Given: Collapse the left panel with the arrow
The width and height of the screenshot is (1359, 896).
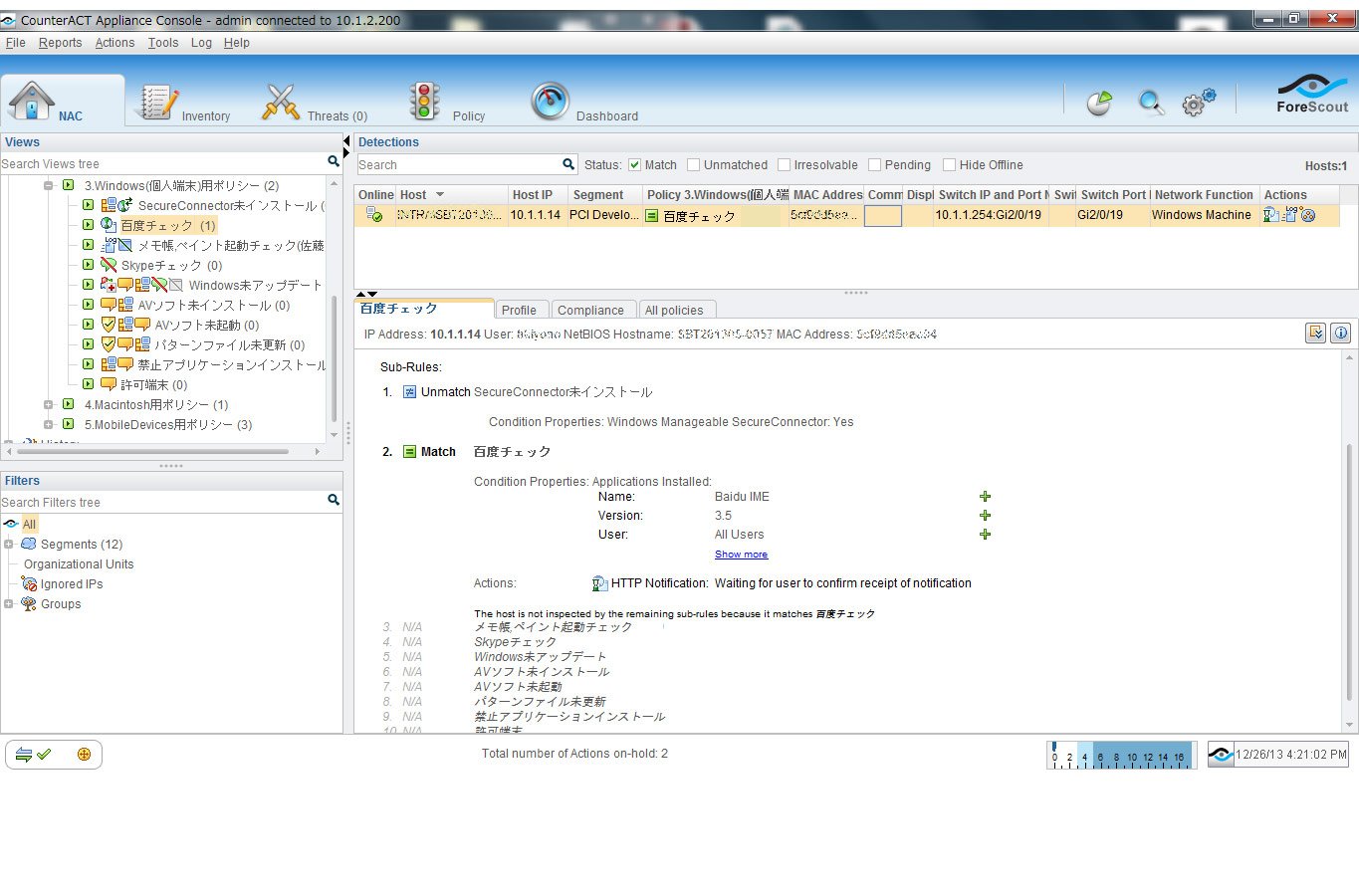Looking at the screenshot, I should (346, 141).
